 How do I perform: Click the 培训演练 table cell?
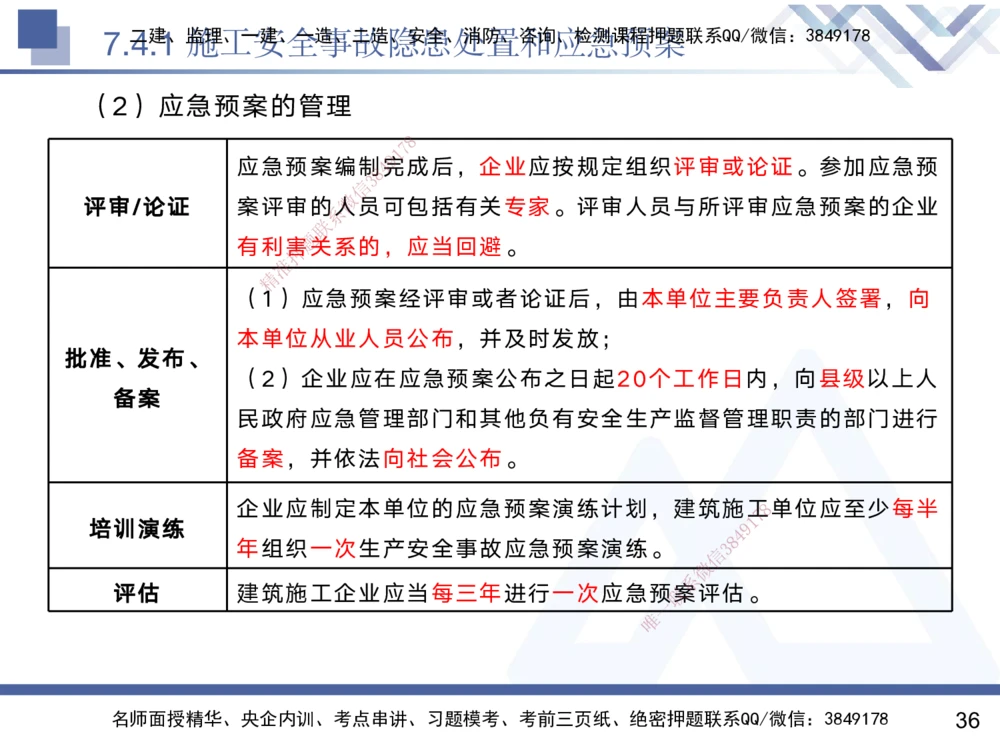pos(137,524)
